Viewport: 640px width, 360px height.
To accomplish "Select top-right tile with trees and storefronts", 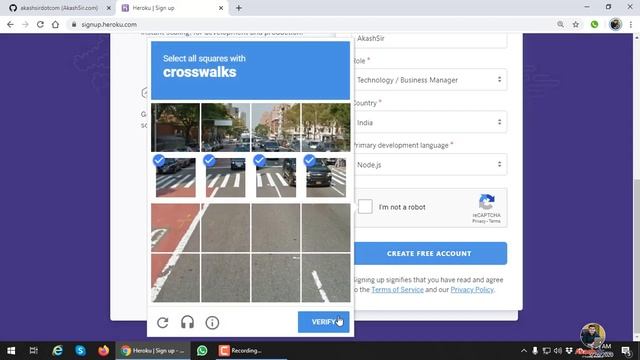I will coord(326,127).
